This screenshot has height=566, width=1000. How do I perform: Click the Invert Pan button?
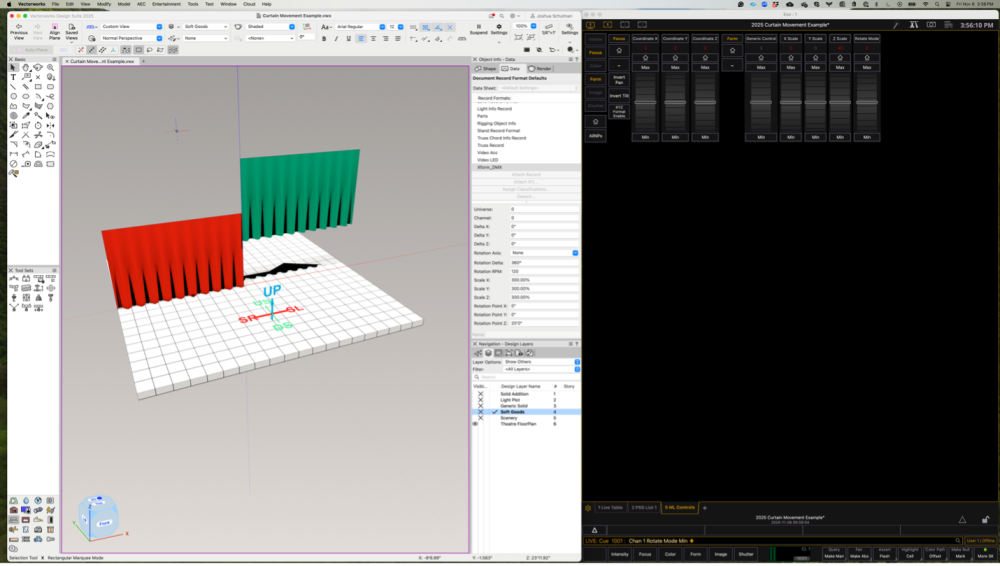(619, 78)
